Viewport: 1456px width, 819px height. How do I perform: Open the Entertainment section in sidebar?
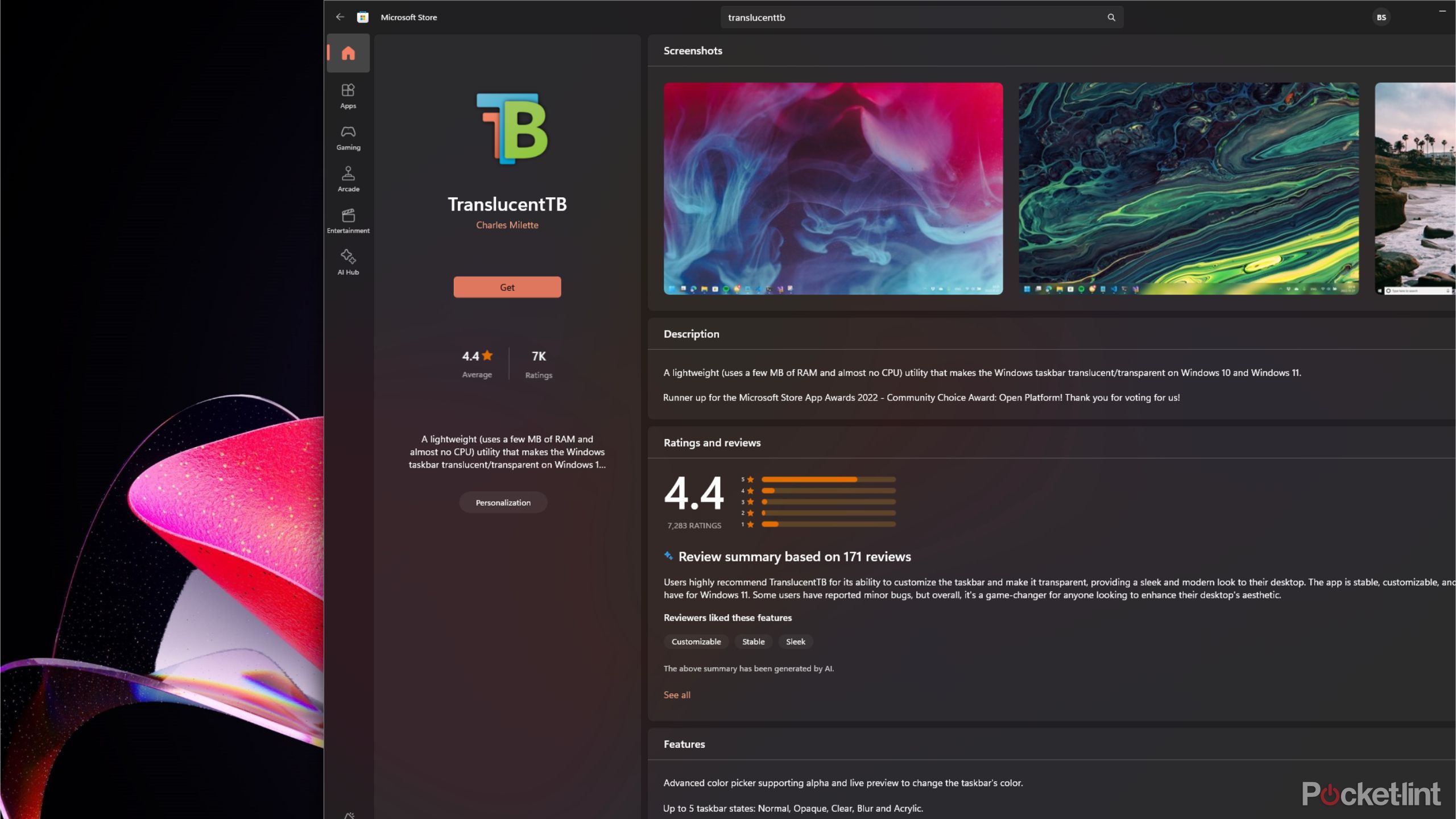coord(348,221)
